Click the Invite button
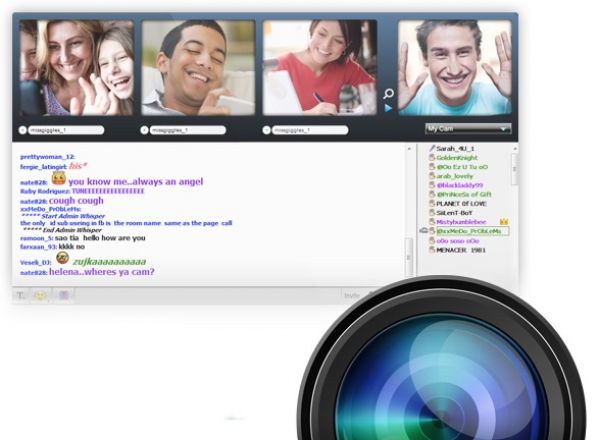Viewport: 600px width, 440px height. pos(352,295)
